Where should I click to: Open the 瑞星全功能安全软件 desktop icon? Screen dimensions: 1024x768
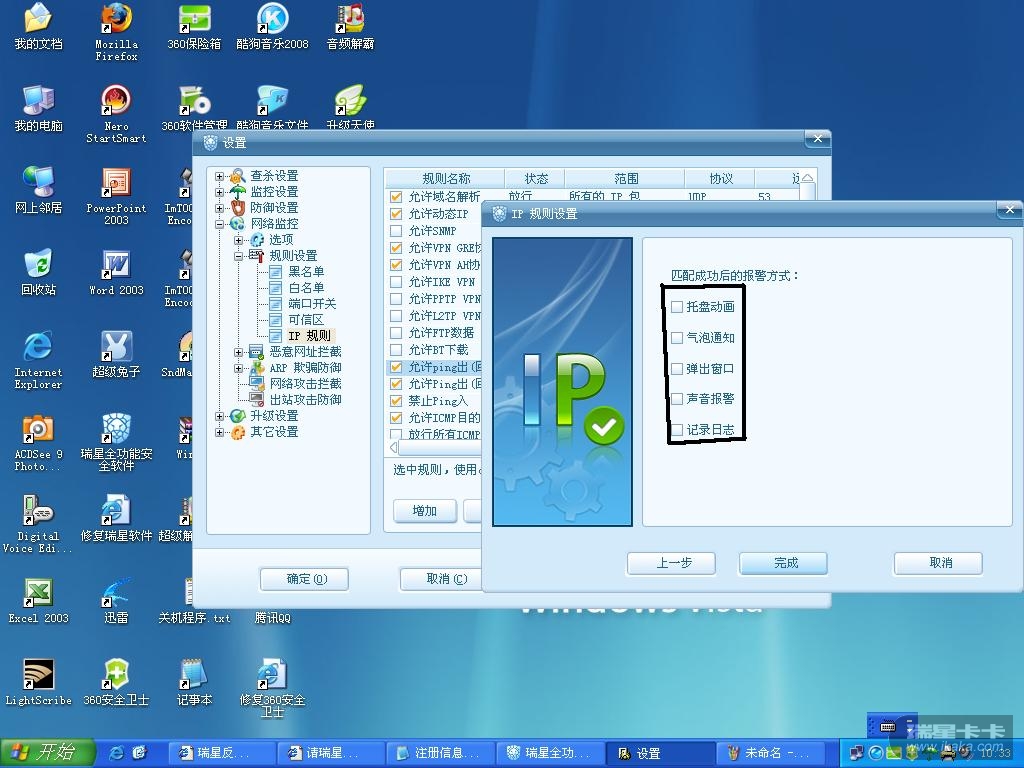[116, 430]
